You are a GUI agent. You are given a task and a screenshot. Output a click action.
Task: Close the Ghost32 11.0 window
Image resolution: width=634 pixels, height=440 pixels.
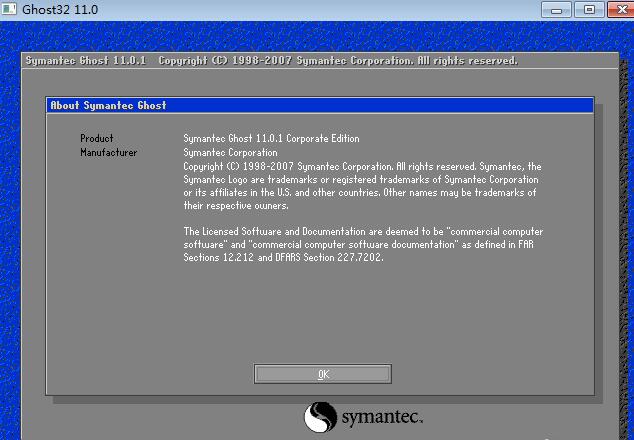(x=621, y=10)
